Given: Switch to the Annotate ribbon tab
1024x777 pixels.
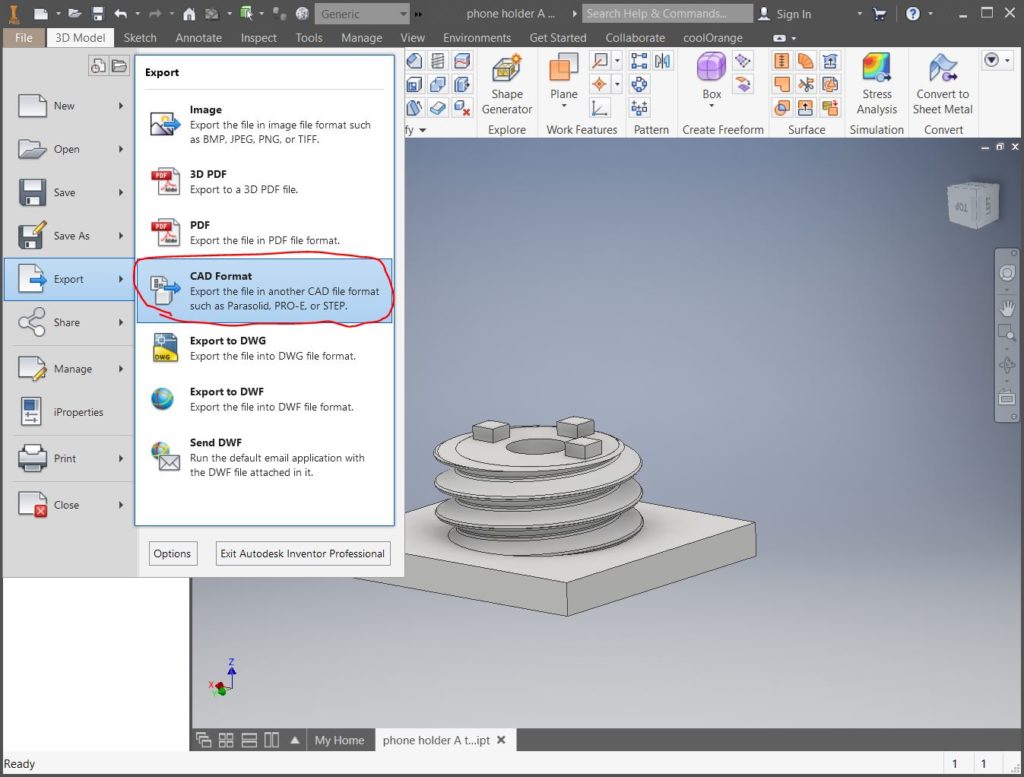Looking at the screenshot, I should pyautogui.click(x=199, y=38).
